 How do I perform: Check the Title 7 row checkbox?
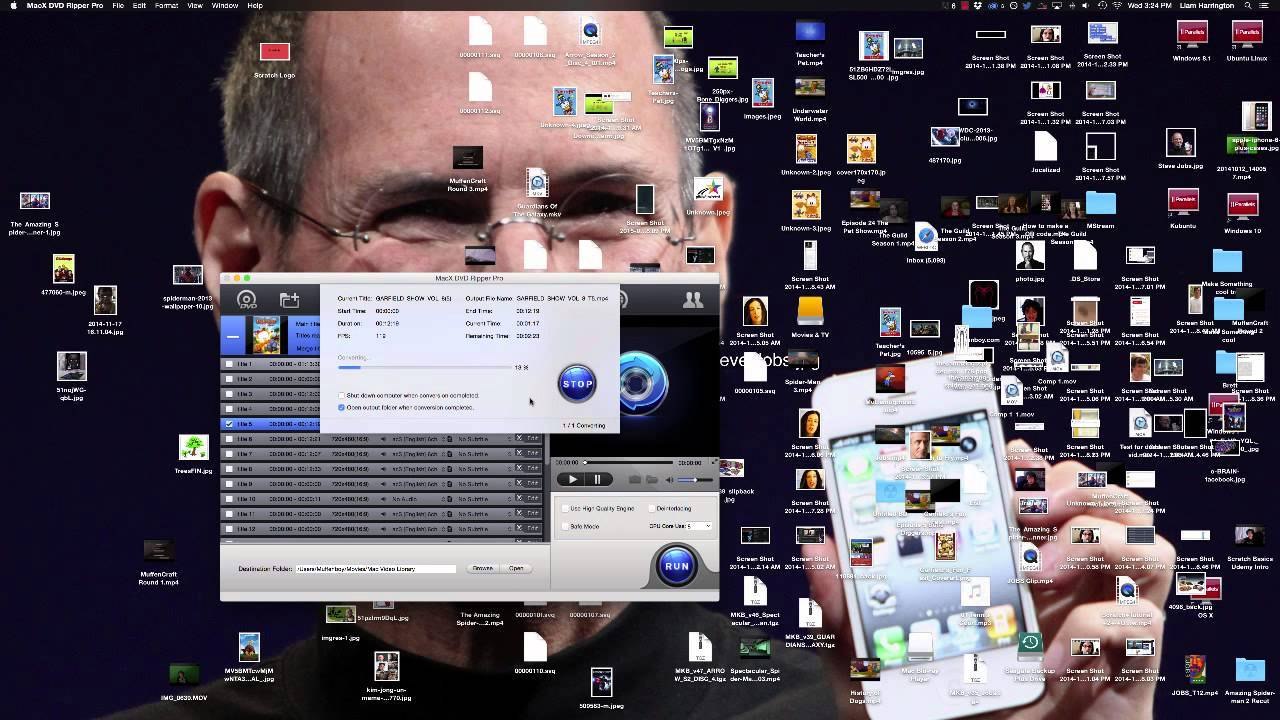[229, 454]
